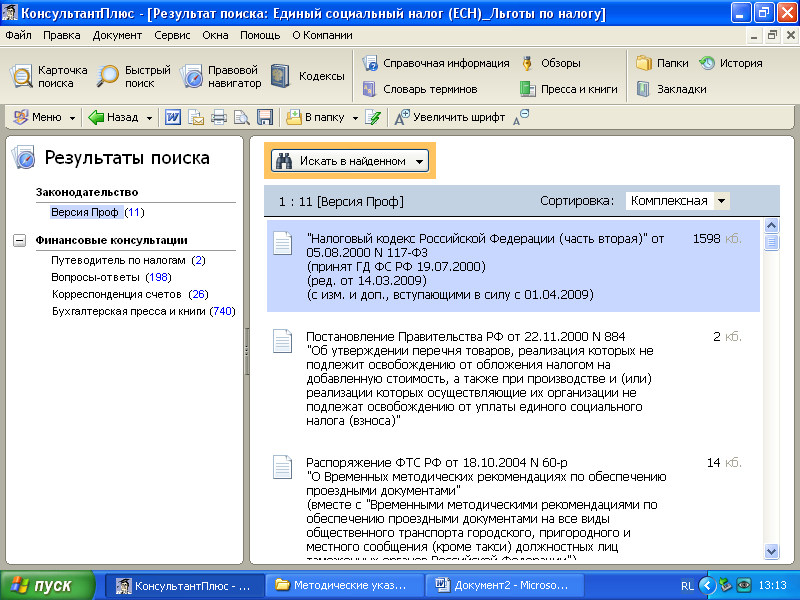This screenshot has width=800, height=600.
Task: Open История history
Action: pyautogui.click(x=731, y=63)
